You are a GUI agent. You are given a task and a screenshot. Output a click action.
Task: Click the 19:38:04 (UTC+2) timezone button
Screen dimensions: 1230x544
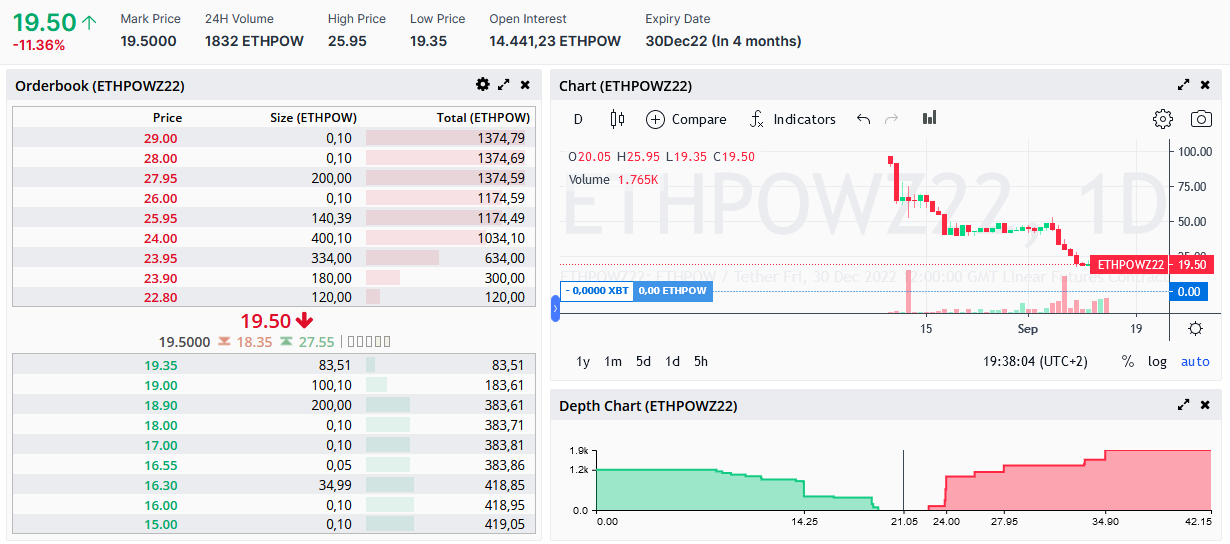click(x=1035, y=361)
